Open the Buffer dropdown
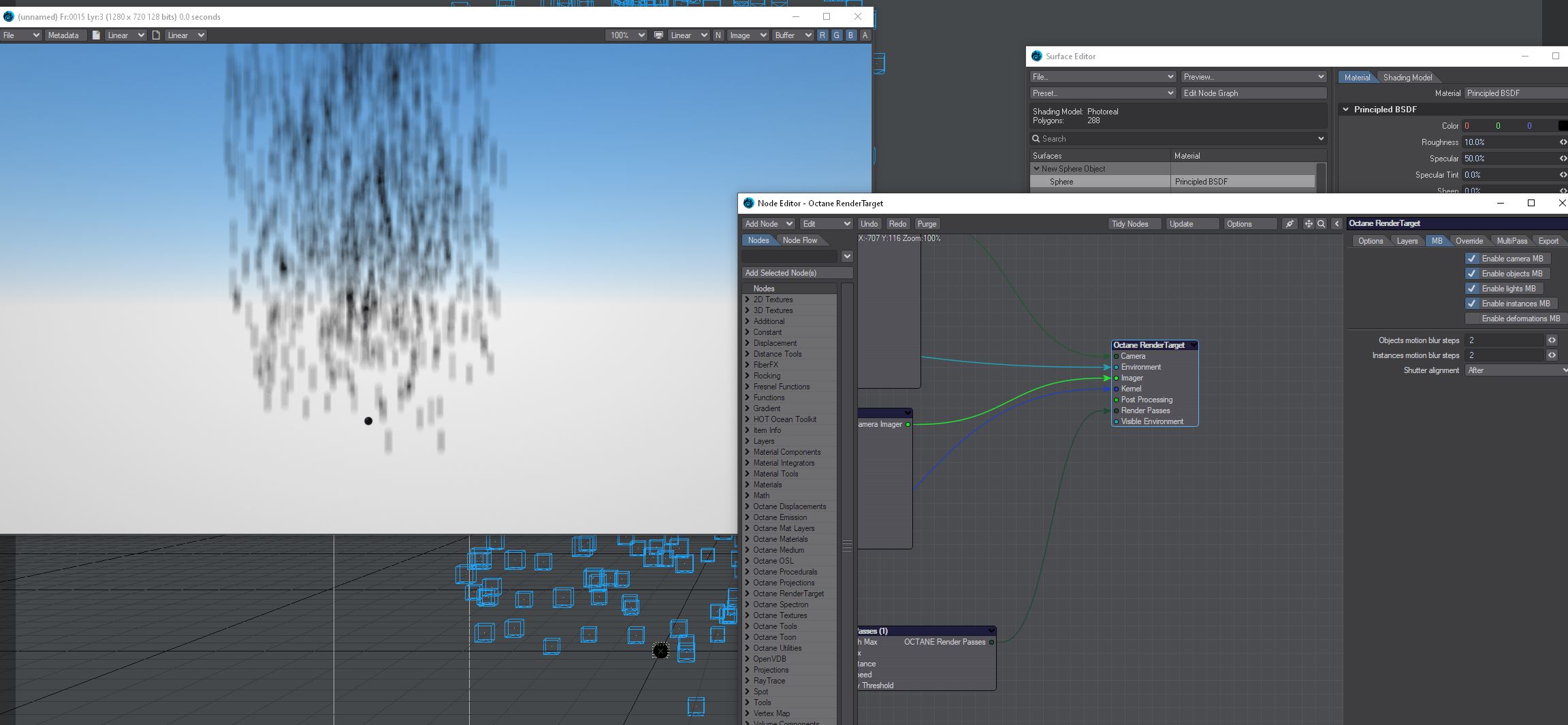Image resolution: width=1568 pixels, height=725 pixels. [x=793, y=35]
